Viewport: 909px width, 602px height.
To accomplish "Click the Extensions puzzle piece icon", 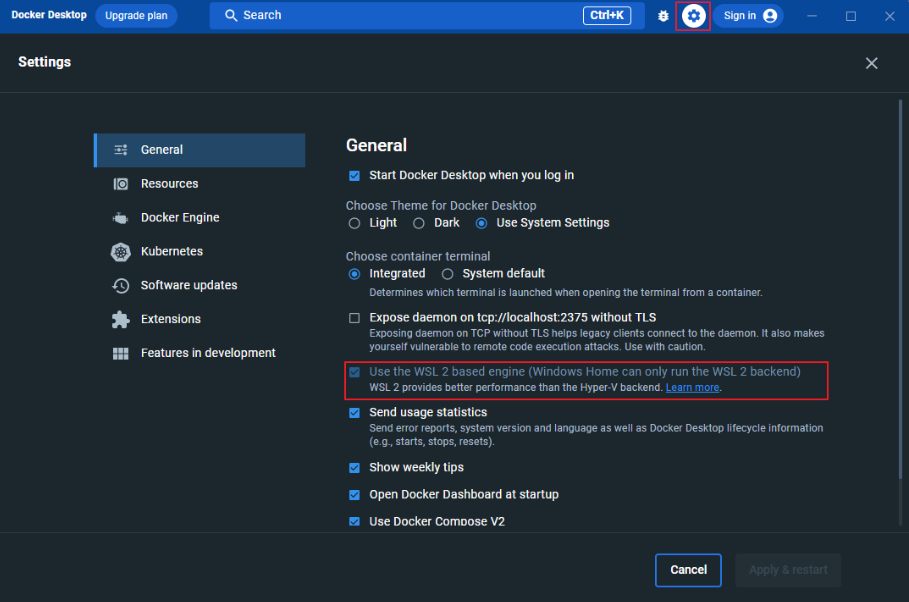I will [x=121, y=319].
